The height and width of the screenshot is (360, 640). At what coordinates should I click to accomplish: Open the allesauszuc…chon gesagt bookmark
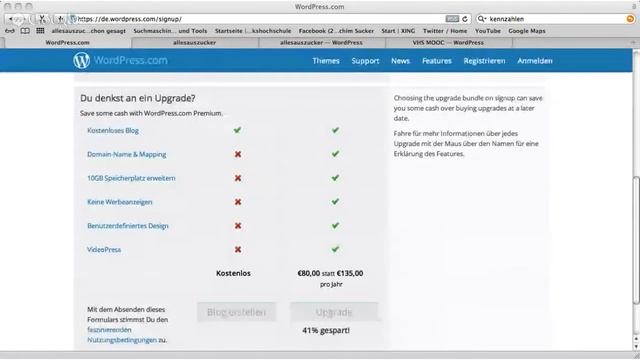(89, 31)
